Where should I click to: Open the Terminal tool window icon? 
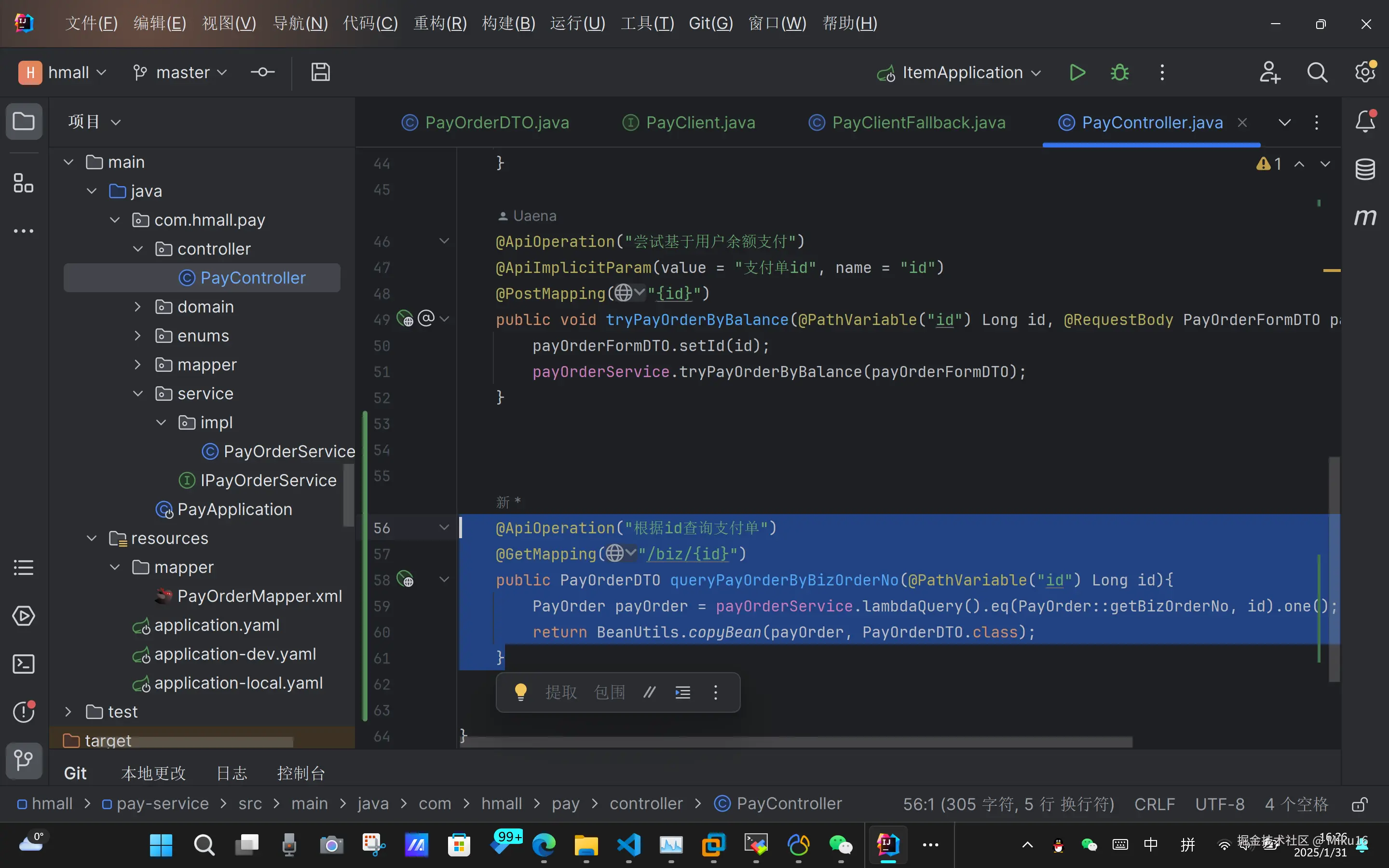click(x=24, y=664)
